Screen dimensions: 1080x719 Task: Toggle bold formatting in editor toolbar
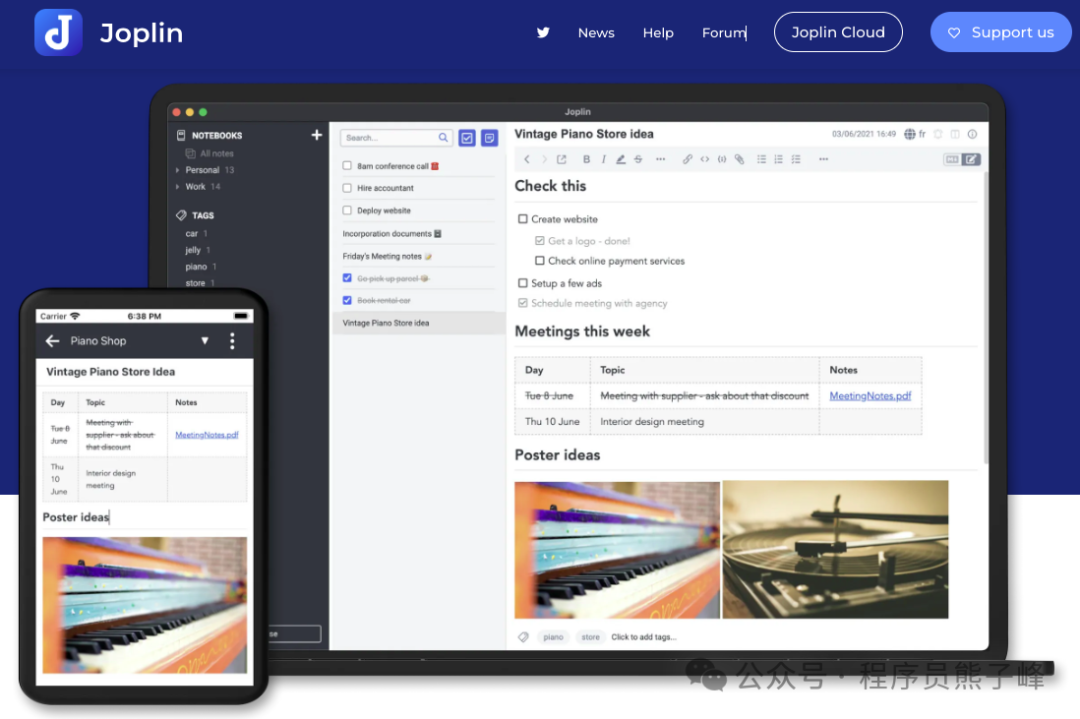tap(586, 159)
